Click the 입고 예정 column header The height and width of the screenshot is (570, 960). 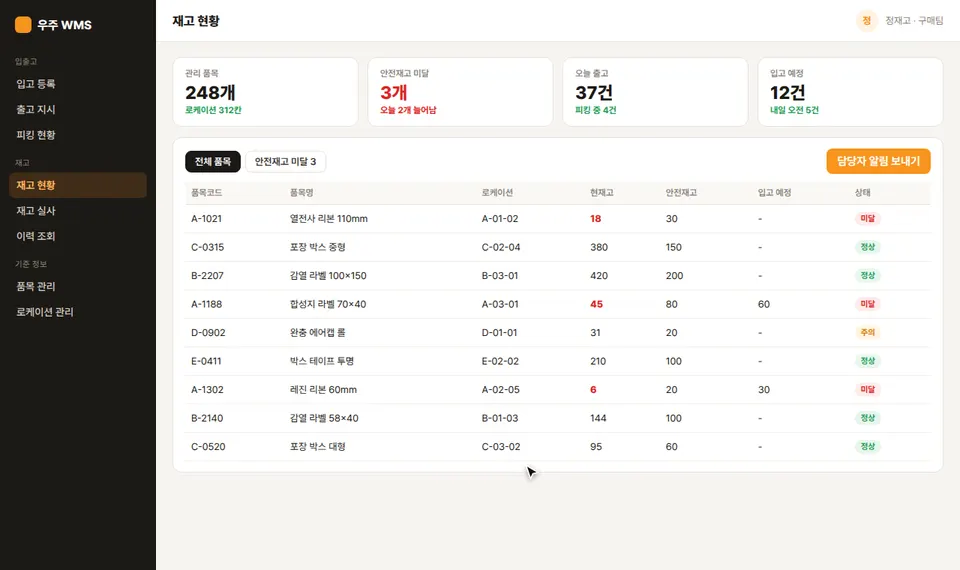(x=774, y=192)
